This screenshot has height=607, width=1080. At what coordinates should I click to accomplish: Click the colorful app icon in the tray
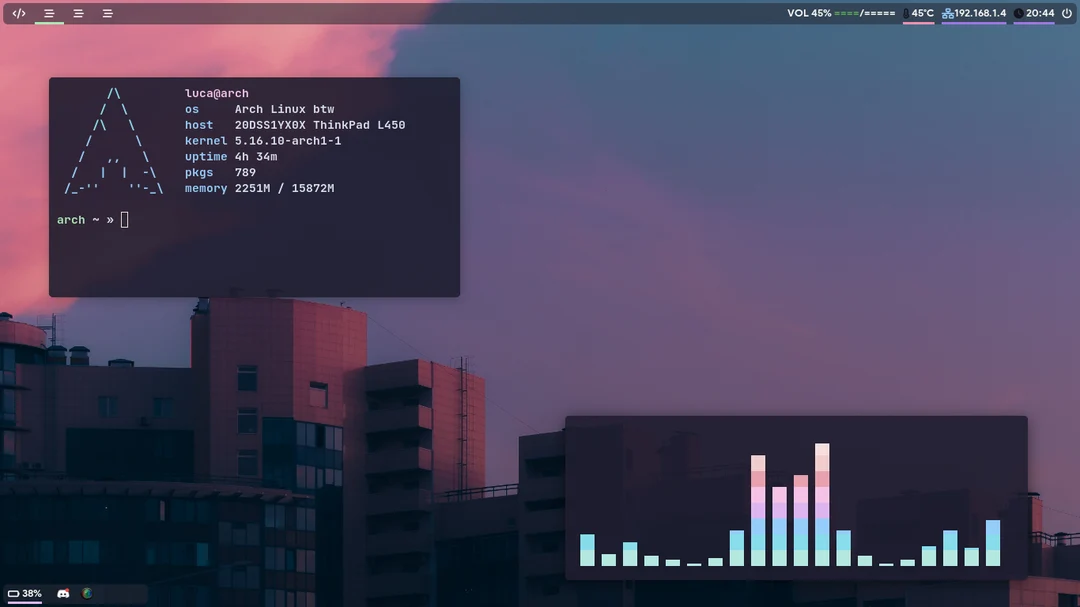point(87,593)
